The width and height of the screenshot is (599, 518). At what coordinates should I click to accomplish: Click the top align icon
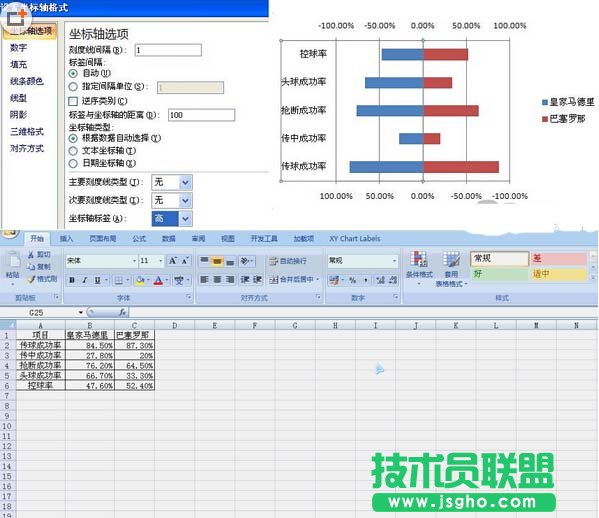pos(204,261)
